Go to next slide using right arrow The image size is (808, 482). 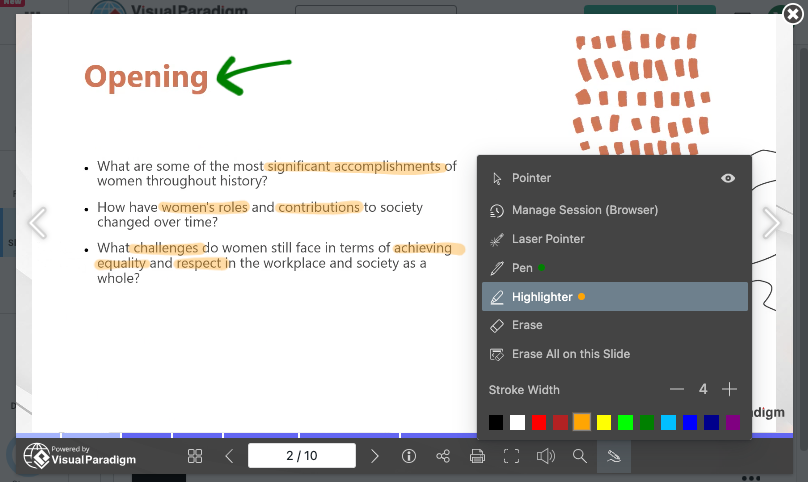771,223
